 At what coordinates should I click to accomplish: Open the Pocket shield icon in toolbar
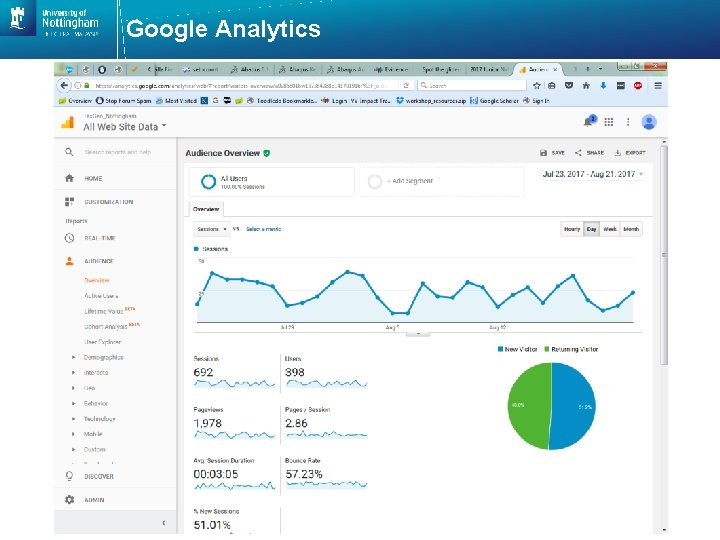569,85
